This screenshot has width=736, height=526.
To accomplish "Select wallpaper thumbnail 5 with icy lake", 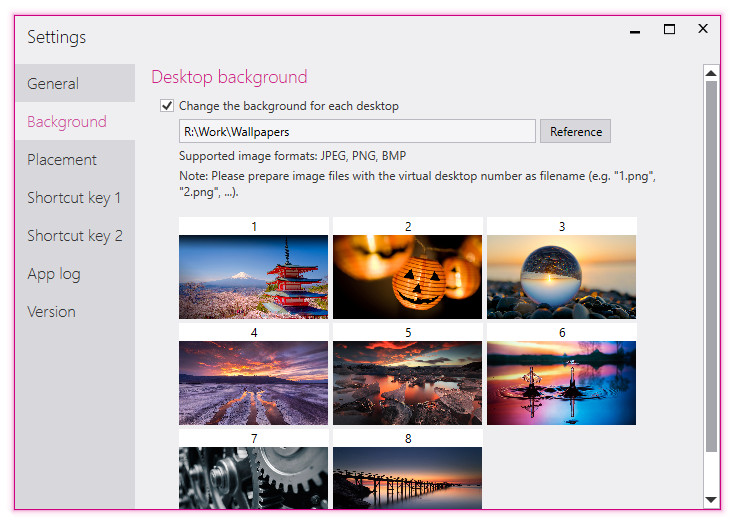I will 407,383.
